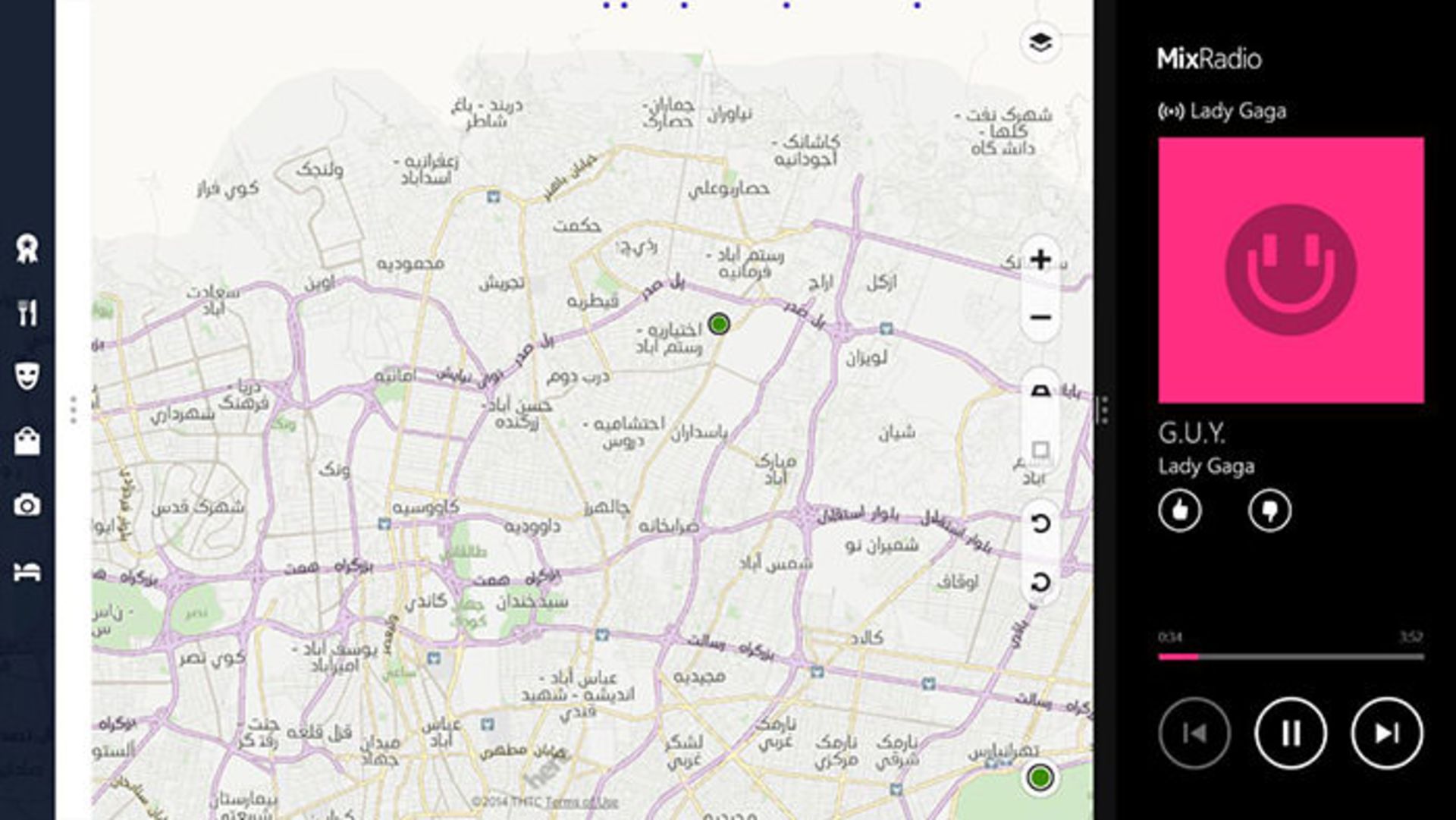The height and width of the screenshot is (820, 1456).
Task: Pause the current track G.U.Y.
Action: click(x=1290, y=733)
